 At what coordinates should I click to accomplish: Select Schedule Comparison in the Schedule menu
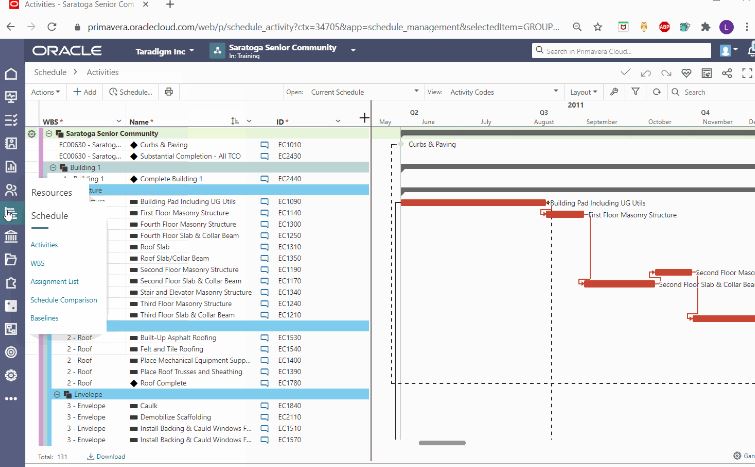64,299
